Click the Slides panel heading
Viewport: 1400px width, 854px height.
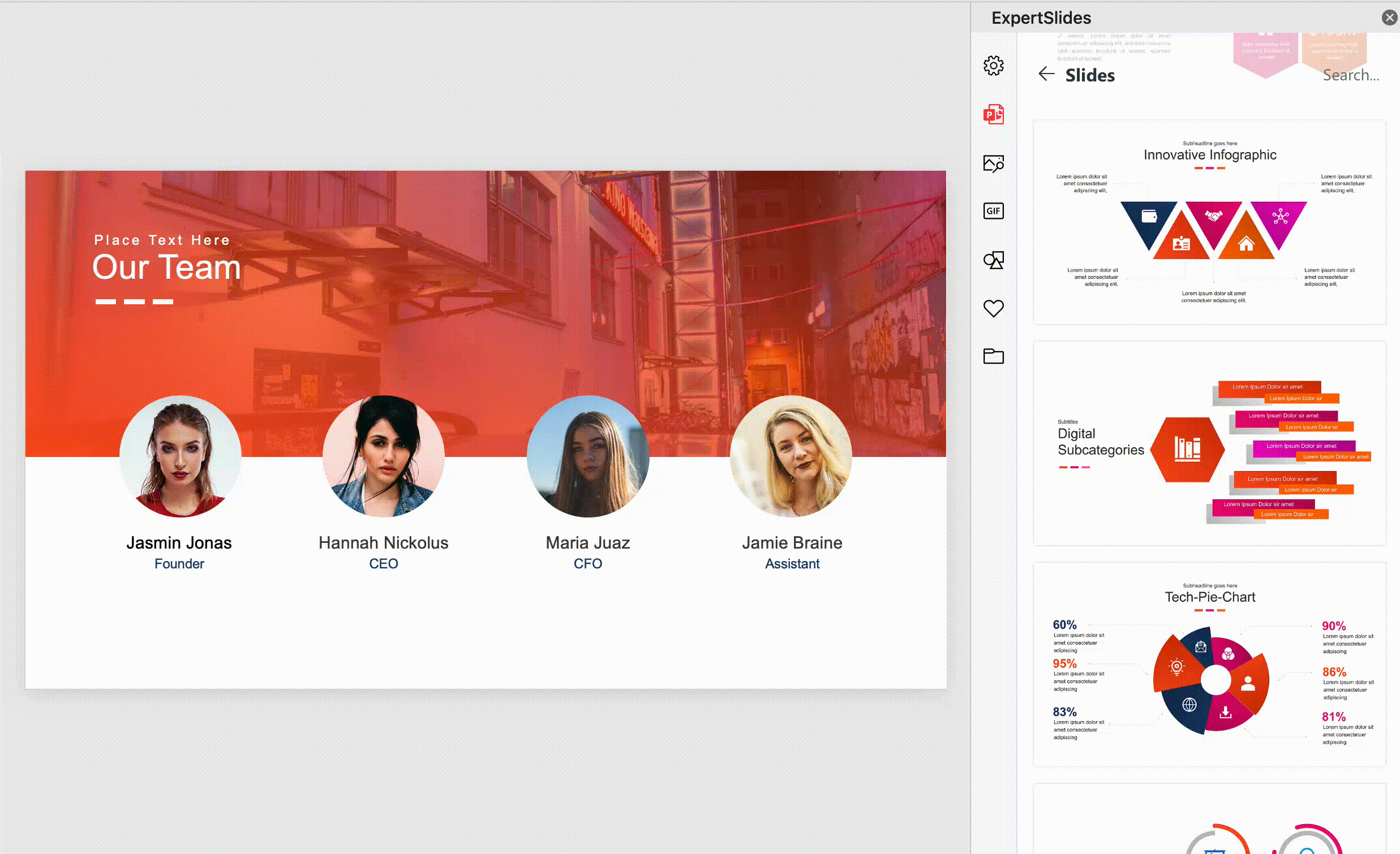pos(1090,75)
